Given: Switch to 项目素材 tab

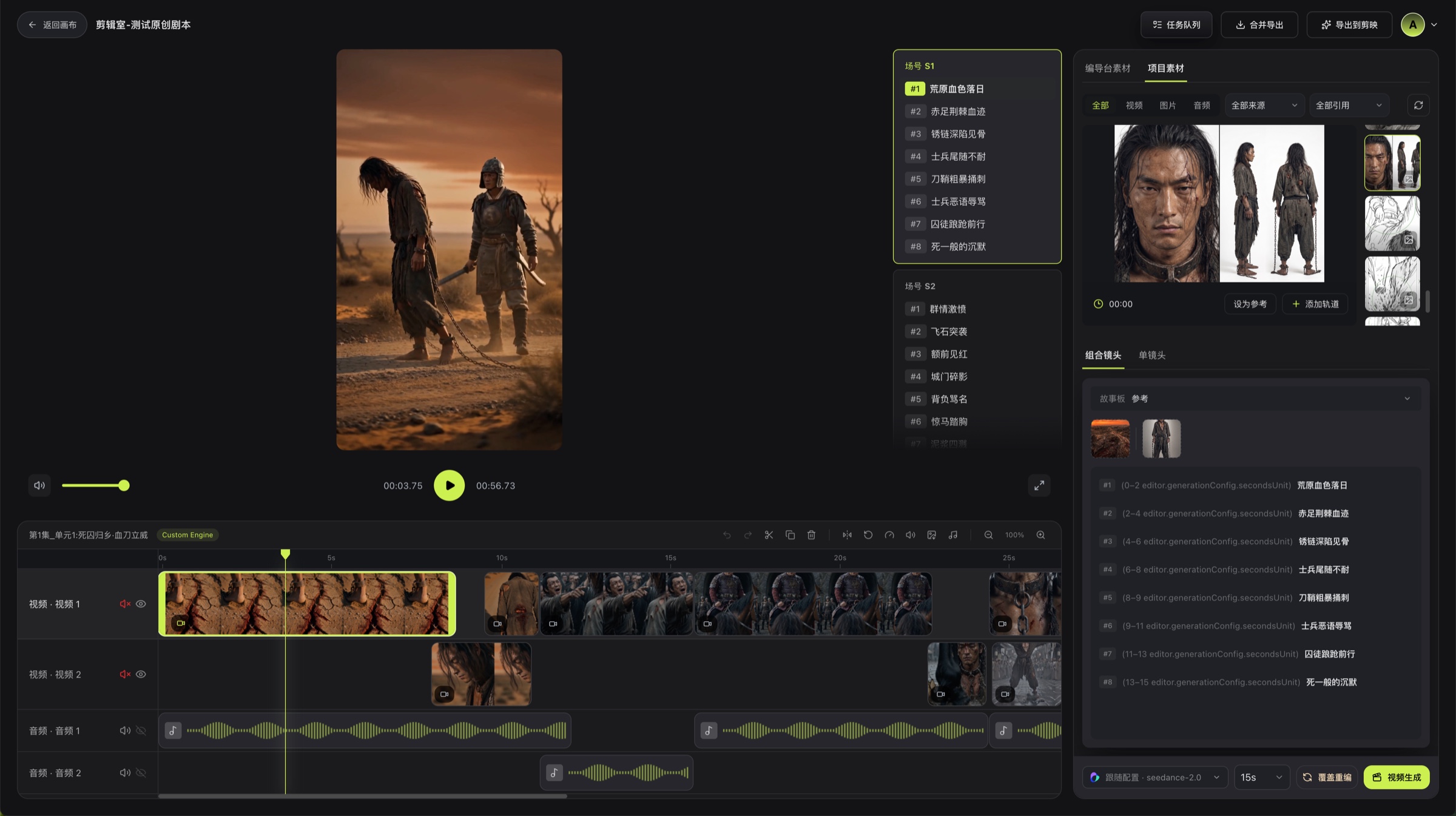Looking at the screenshot, I should pos(1165,68).
